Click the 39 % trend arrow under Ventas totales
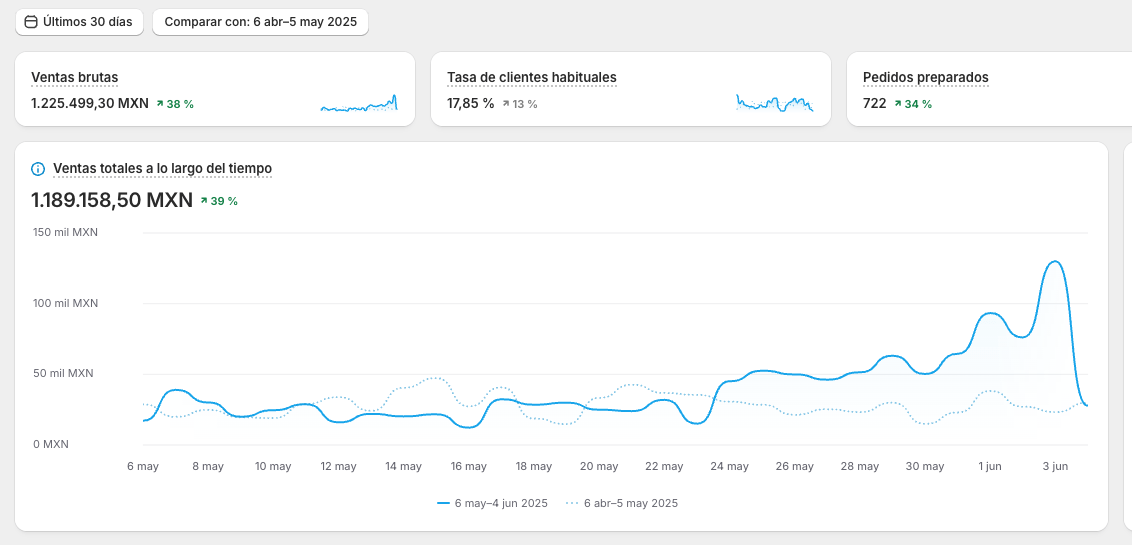The width and height of the screenshot is (1132, 545). coord(204,201)
